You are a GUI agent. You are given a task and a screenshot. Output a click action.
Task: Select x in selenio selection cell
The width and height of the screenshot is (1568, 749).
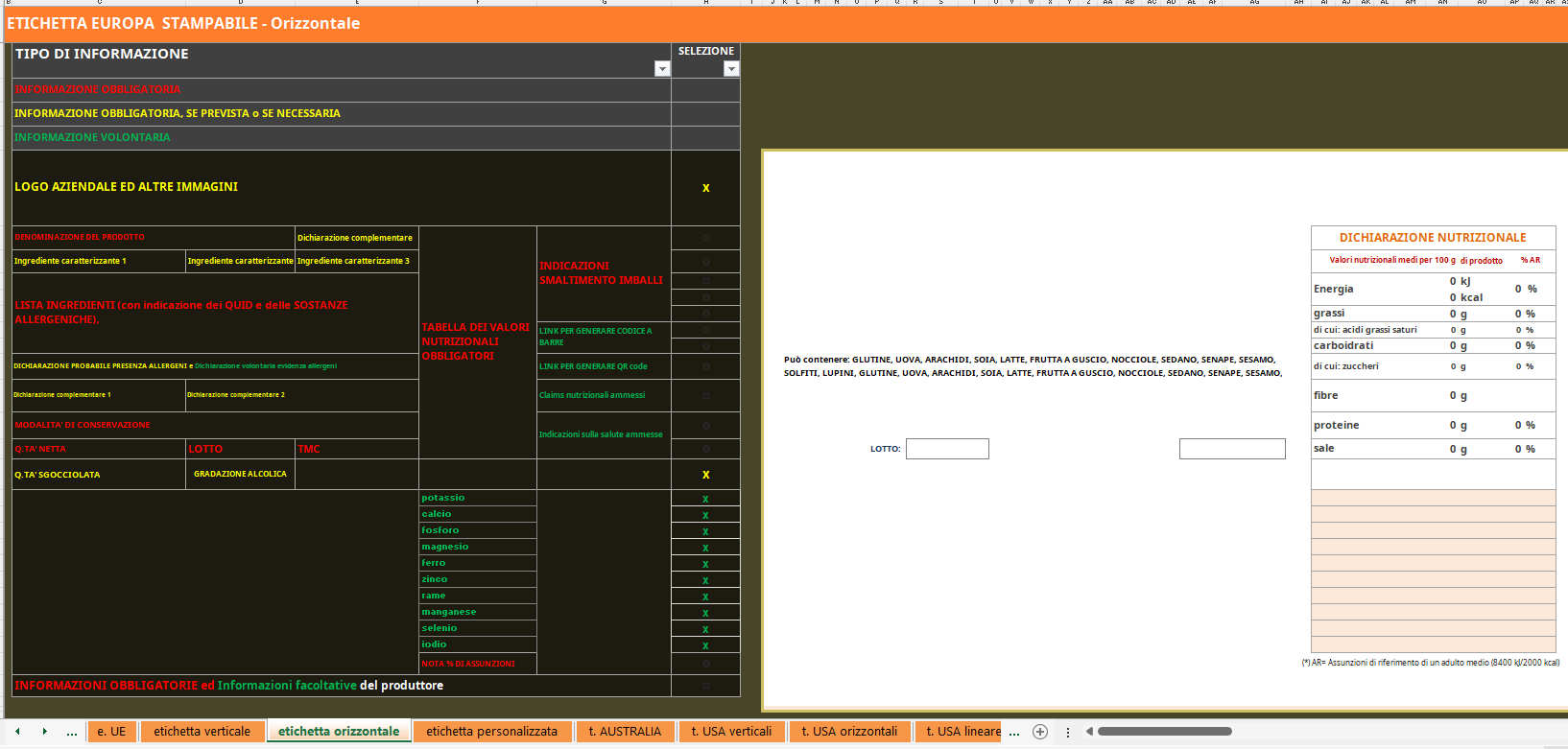(x=706, y=629)
